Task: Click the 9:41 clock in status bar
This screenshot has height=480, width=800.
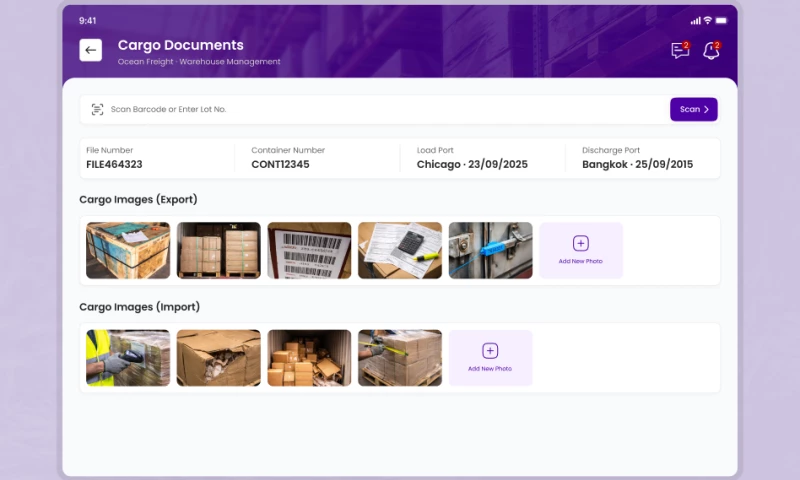Action: tap(87, 20)
